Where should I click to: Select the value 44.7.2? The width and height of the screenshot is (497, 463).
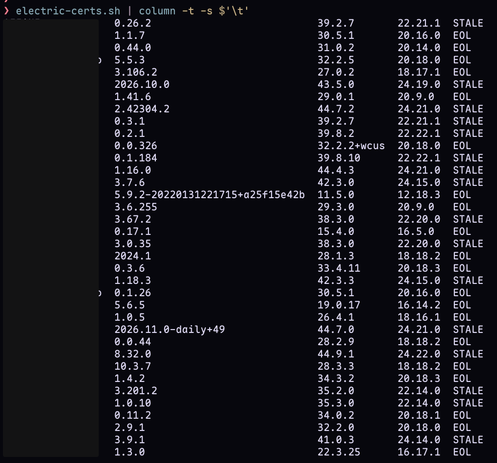336,109
